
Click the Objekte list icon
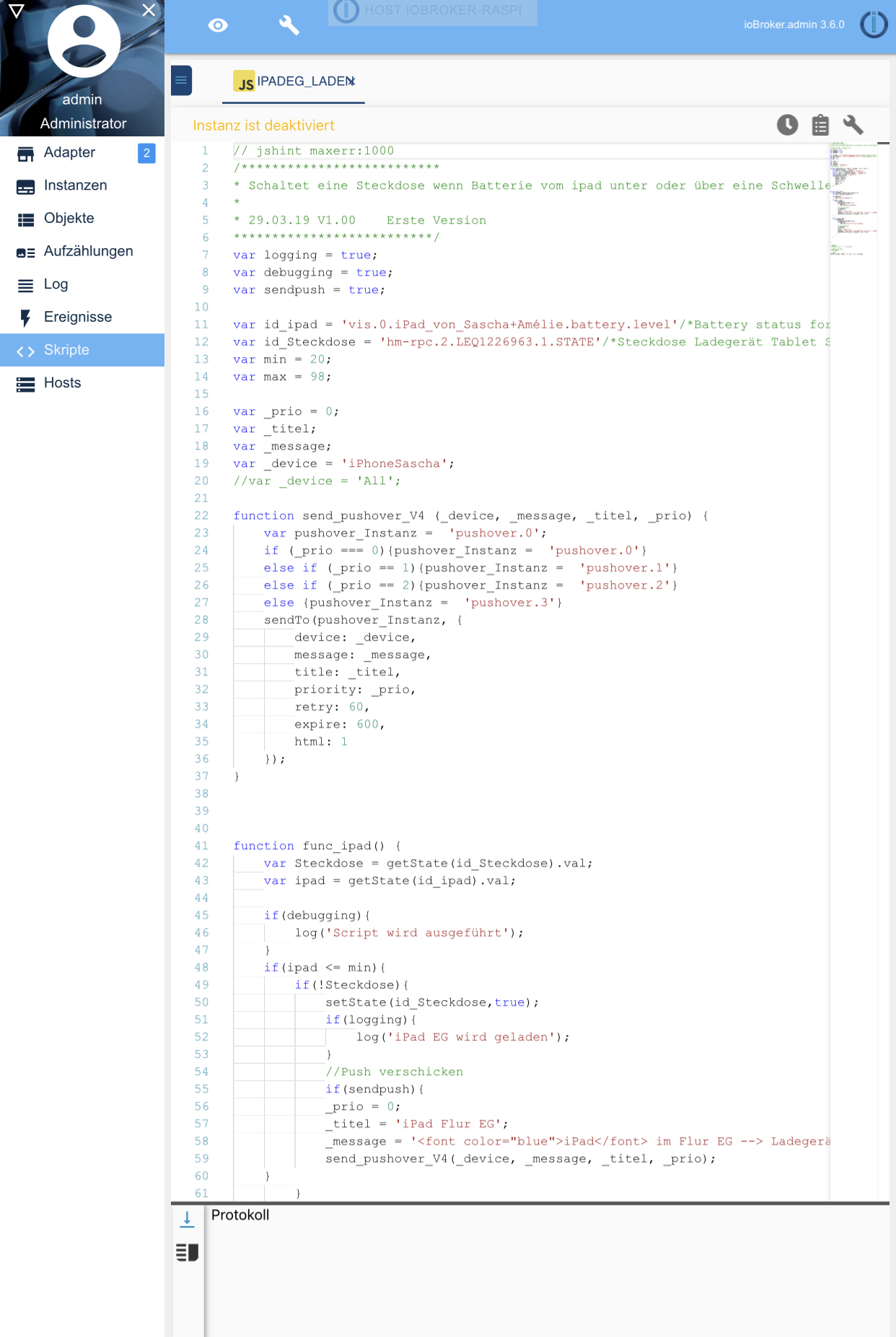25,219
